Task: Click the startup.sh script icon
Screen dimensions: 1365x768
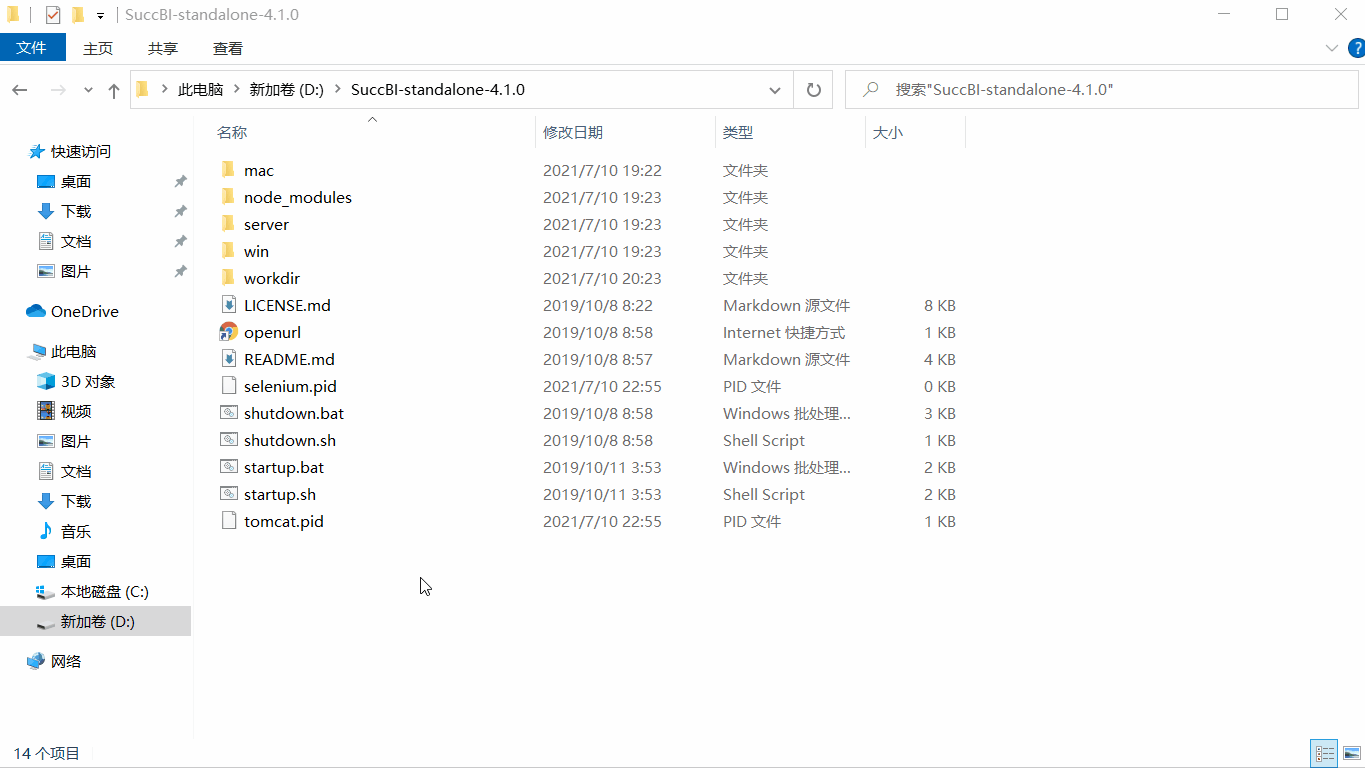Action: coord(228,494)
